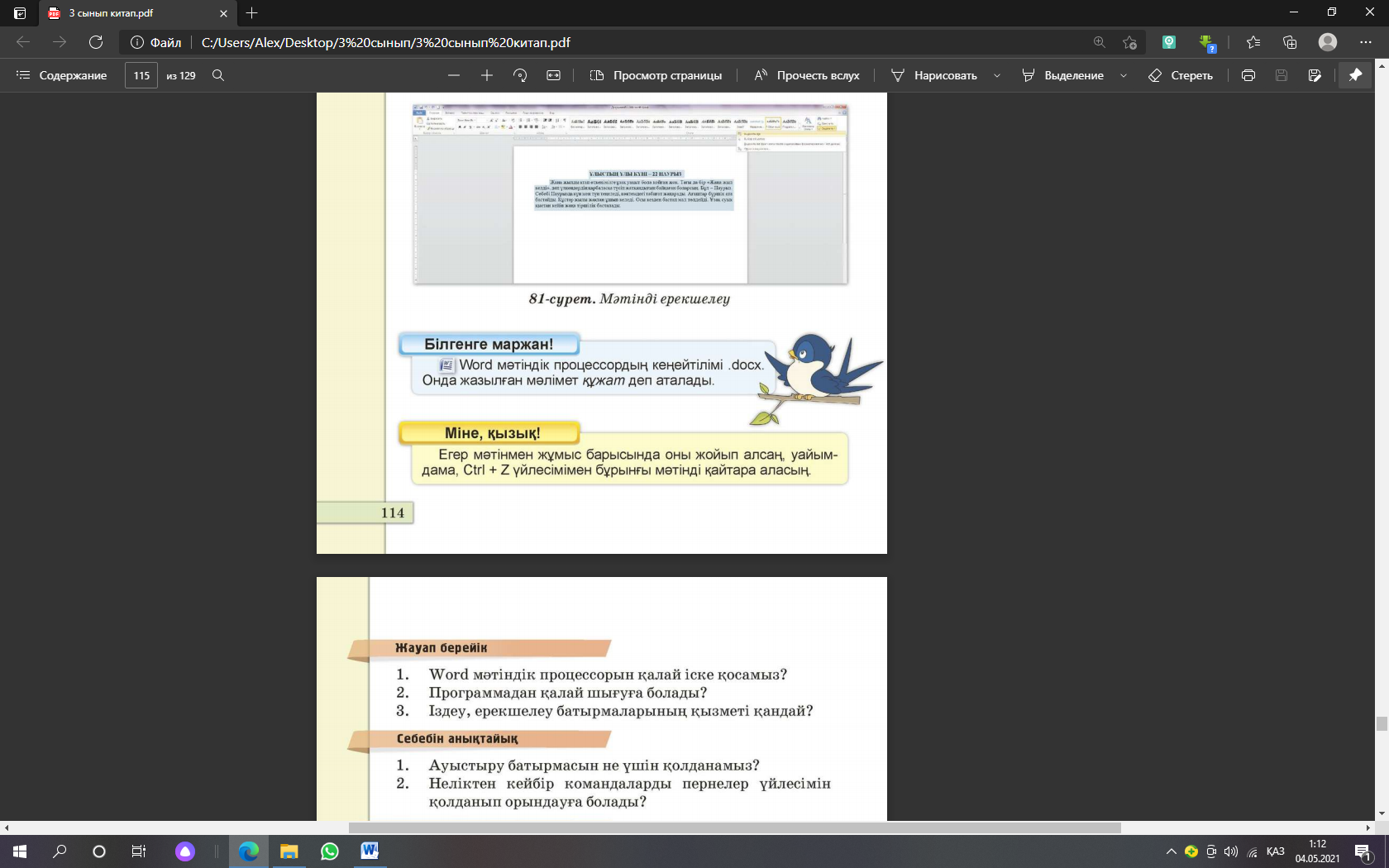Expand the Выделение highlight color dropdown arrow

click(1124, 75)
